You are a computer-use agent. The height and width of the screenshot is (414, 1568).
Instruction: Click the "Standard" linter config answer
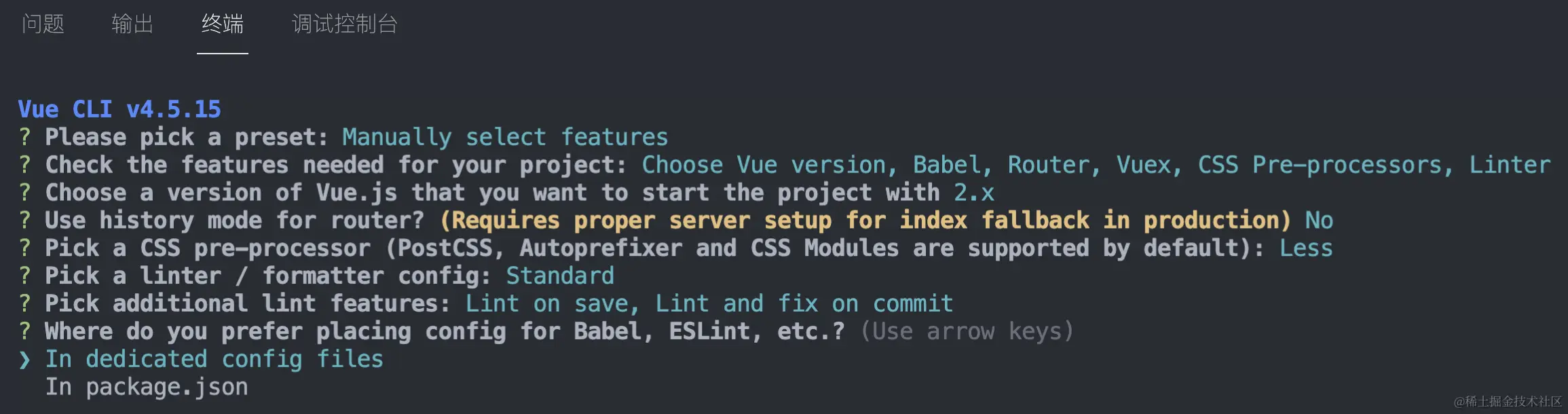click(560, 276)
